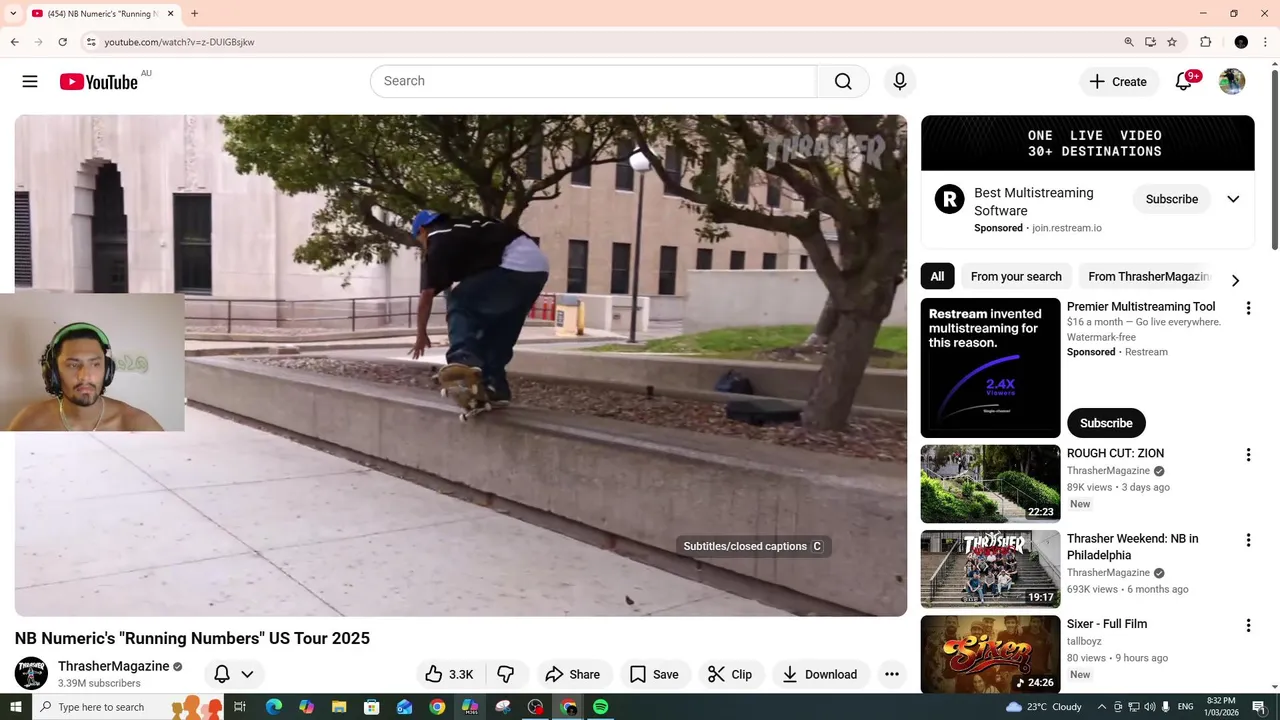Open Thrasher Weekend NB in Philadelphia thumbnail

point(990,569)
